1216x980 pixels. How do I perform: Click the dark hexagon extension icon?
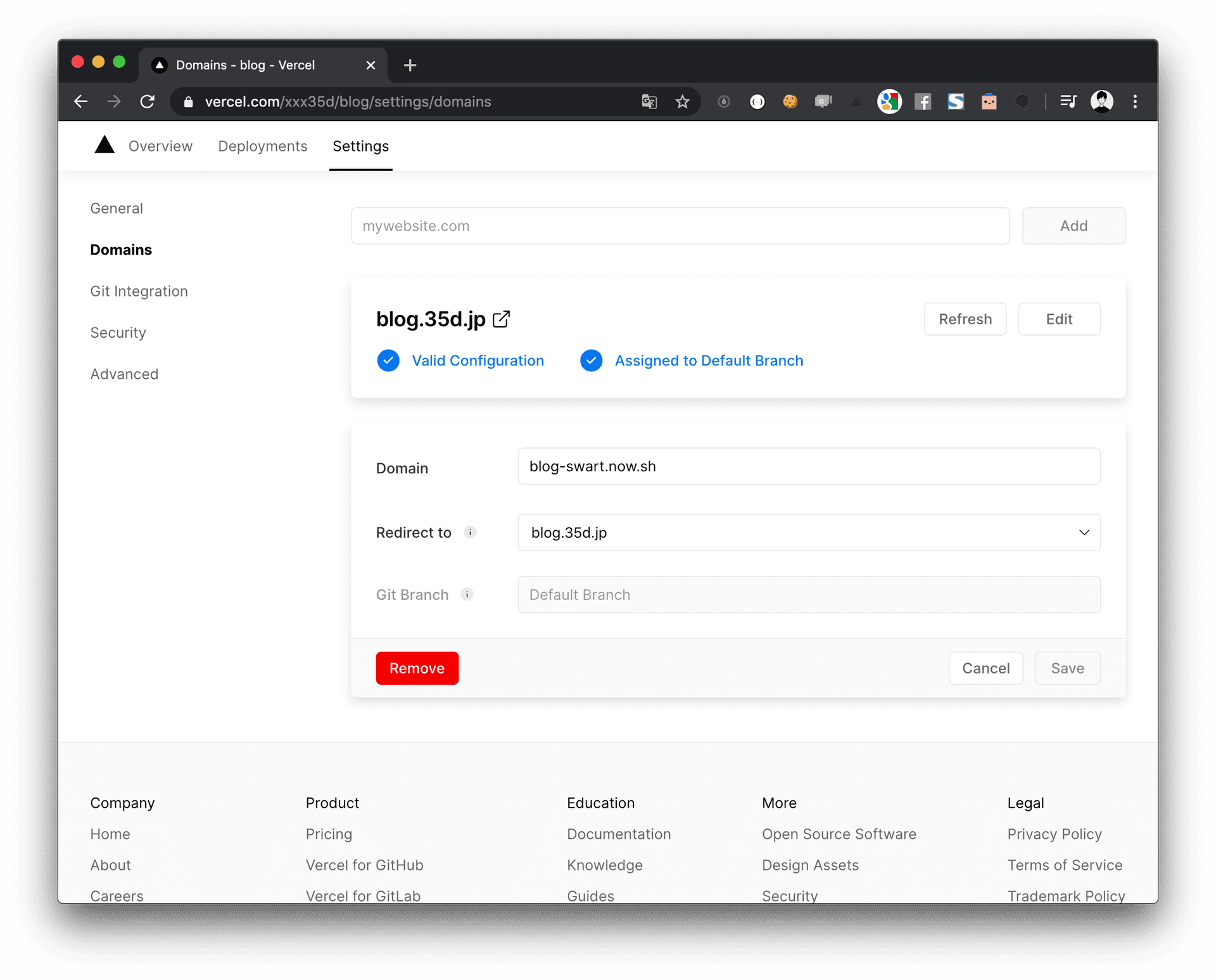coord(1022,101)
